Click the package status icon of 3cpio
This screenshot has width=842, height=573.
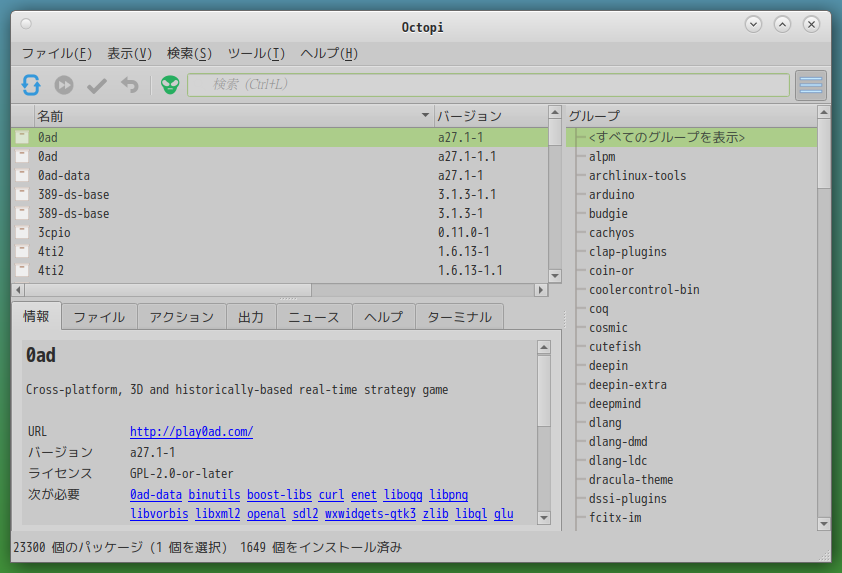tap(22, 233)
